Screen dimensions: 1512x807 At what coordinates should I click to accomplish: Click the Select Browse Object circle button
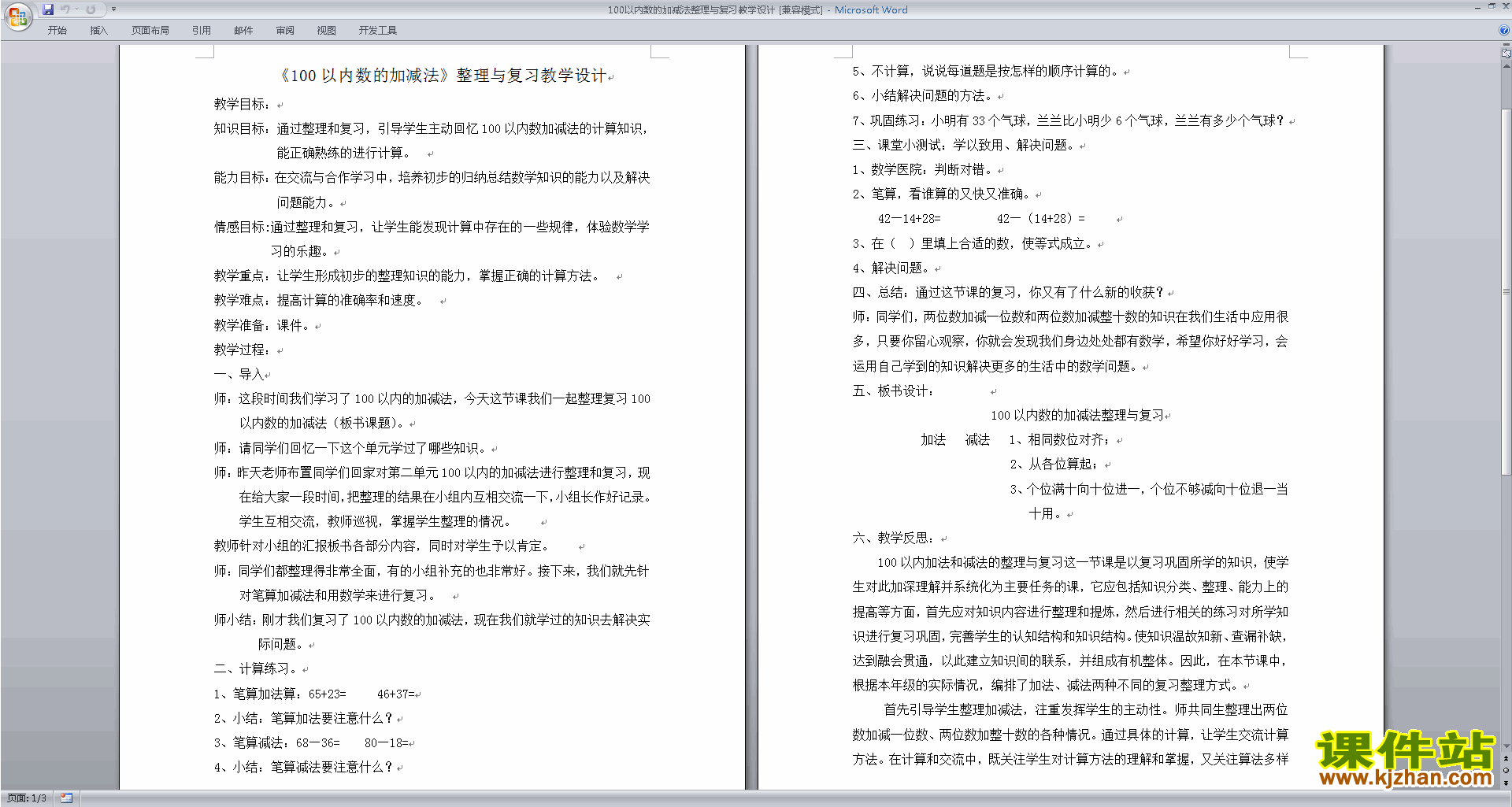(1506, 771)
